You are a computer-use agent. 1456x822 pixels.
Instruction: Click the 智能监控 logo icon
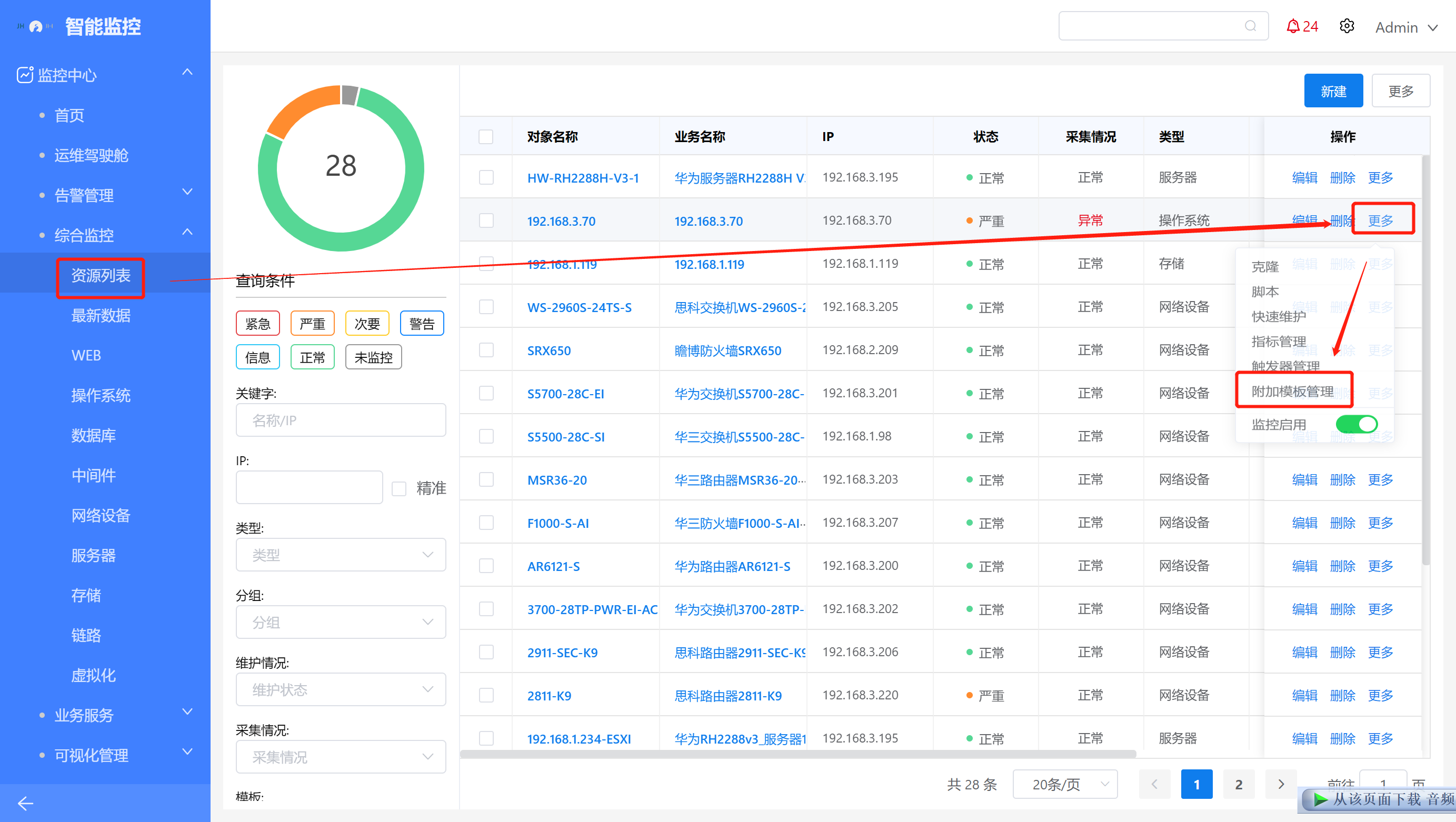[35, 26]
